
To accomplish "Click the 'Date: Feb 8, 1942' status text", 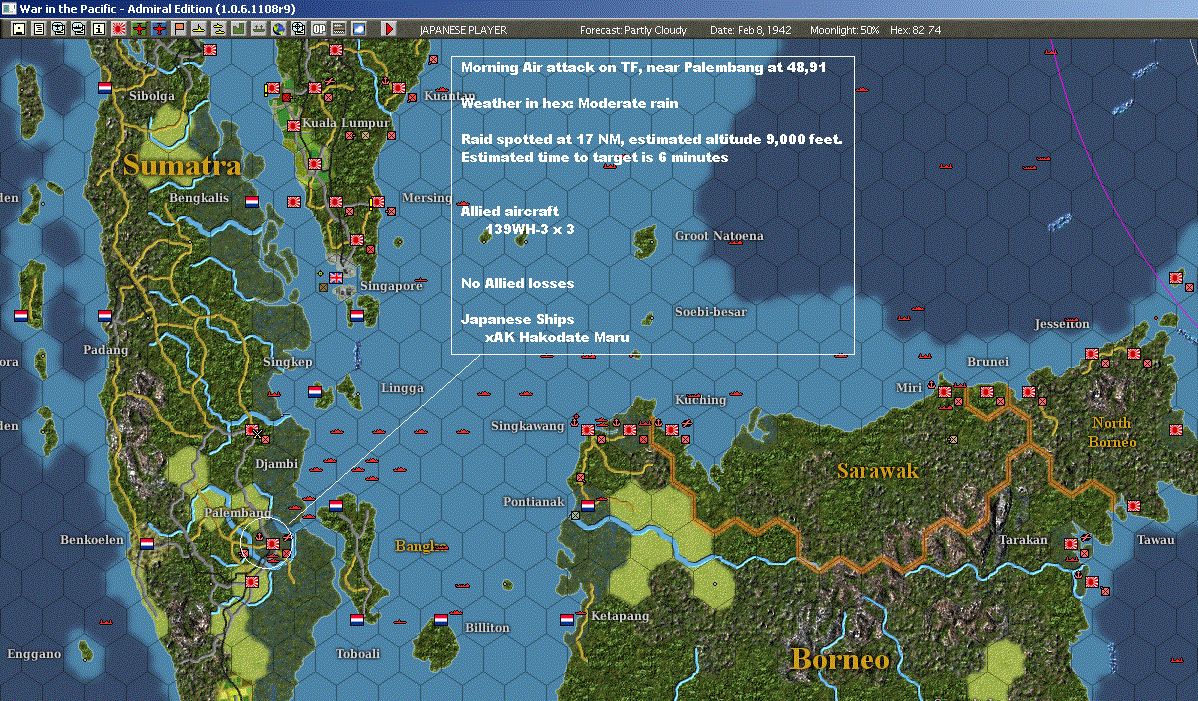I will (x=750, y=30).
